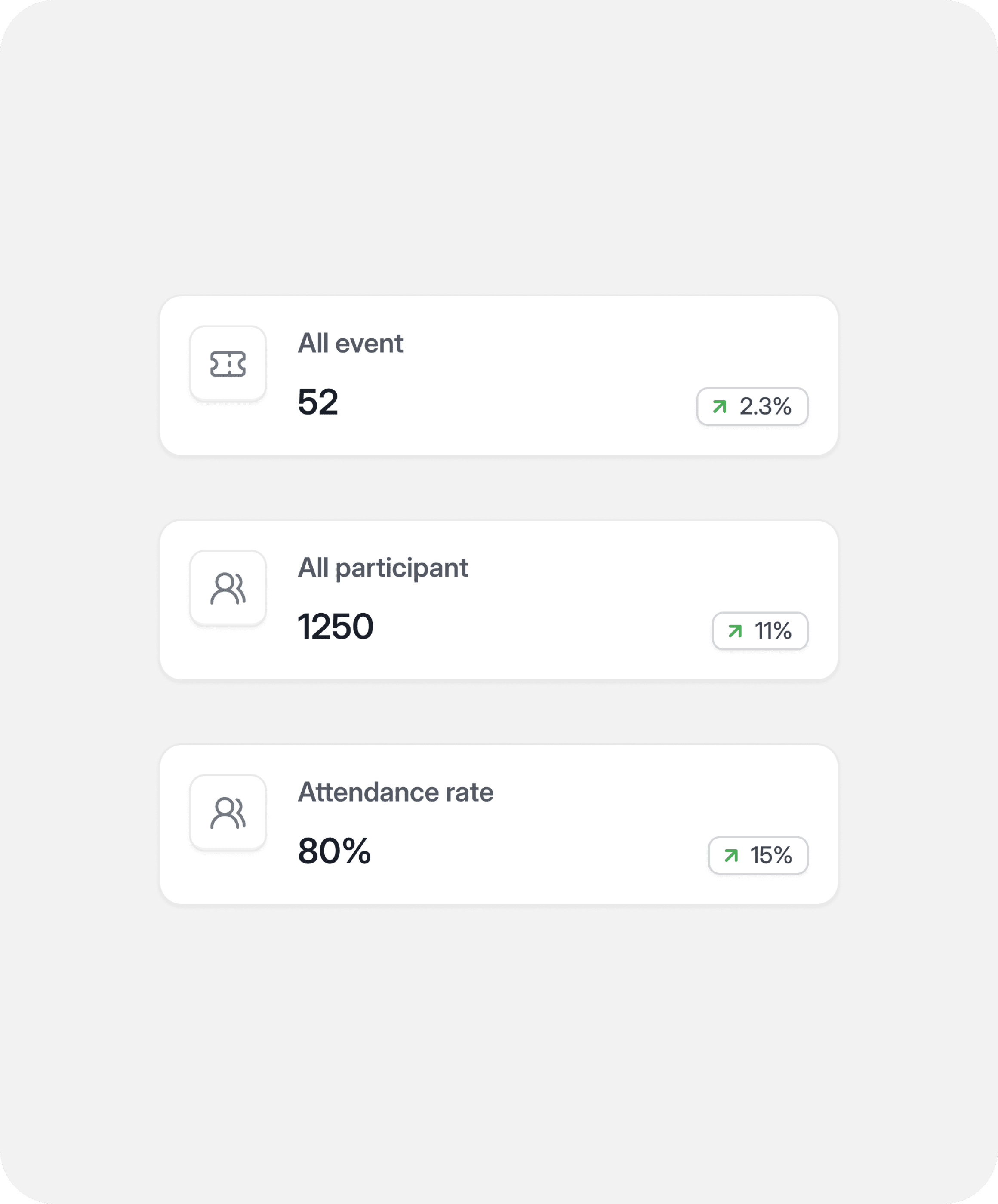Open the All participant stats card
The height and width of the screenshot is (1204, 998).
tap(499, 600)
